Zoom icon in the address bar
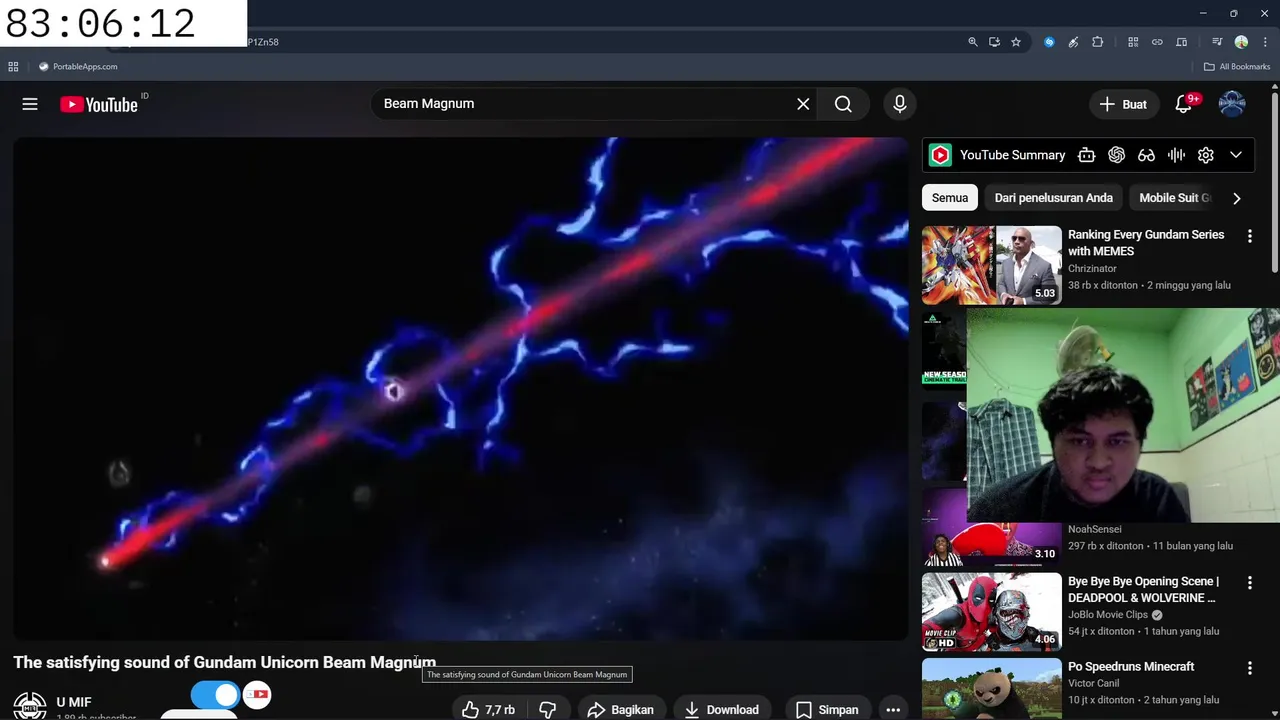Image resolution: width=1280 pixels, height=720 pixels. point(973,42)
